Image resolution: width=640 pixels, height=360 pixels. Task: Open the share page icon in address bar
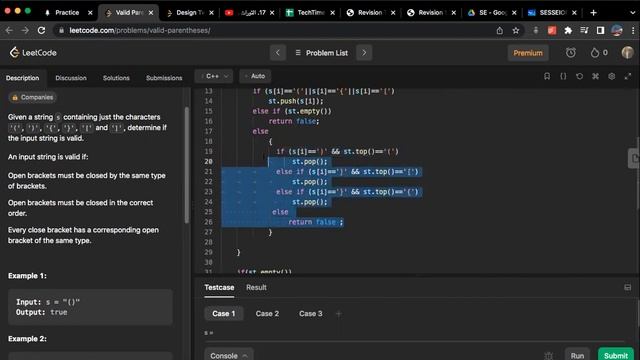pos(500,30)
